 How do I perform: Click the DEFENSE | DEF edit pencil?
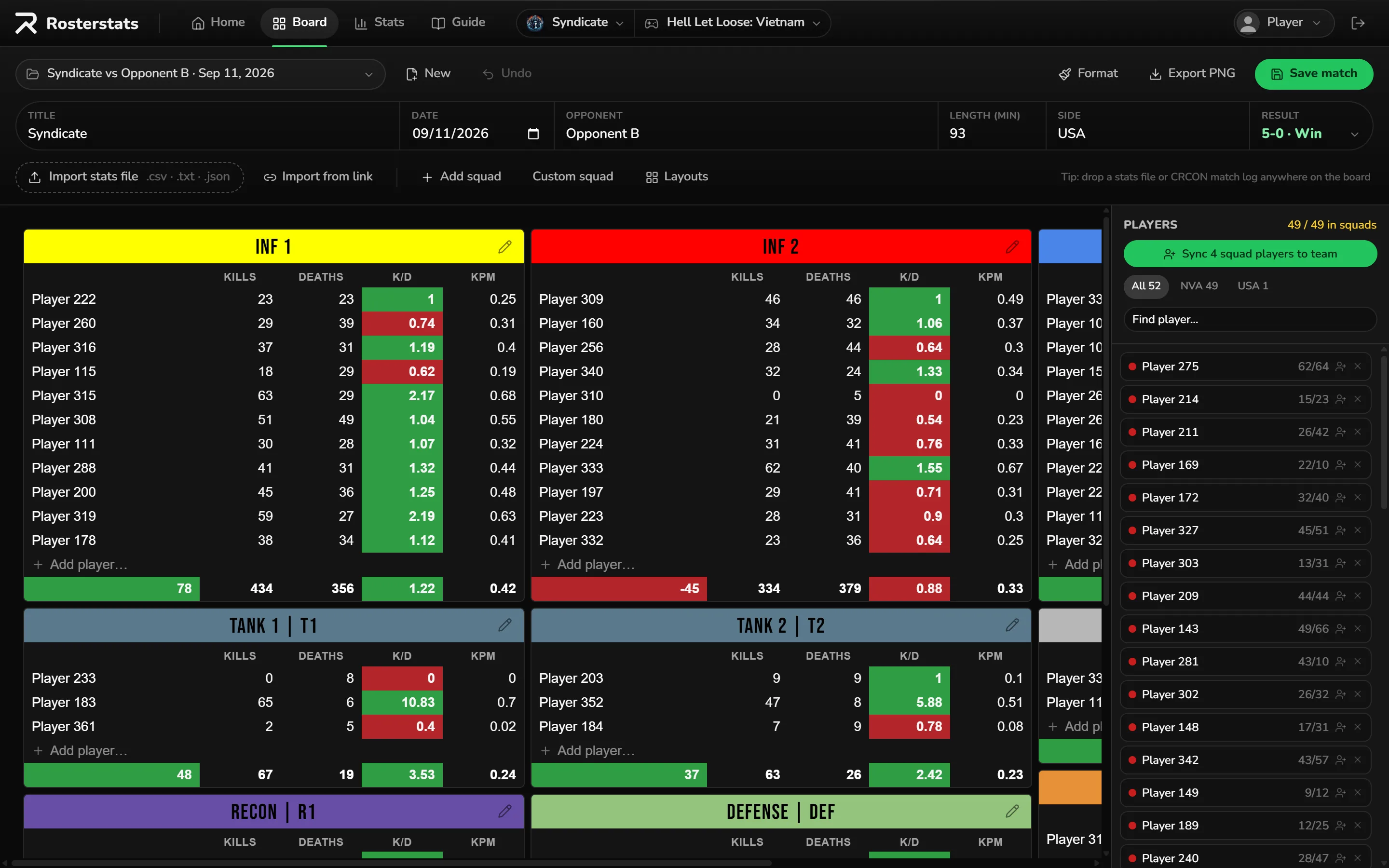[1012, 811]
